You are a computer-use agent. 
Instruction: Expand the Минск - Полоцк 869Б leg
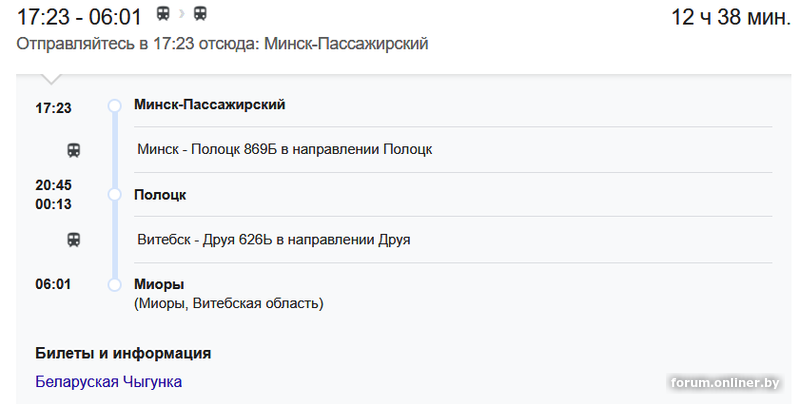click(x=285, y=150)
